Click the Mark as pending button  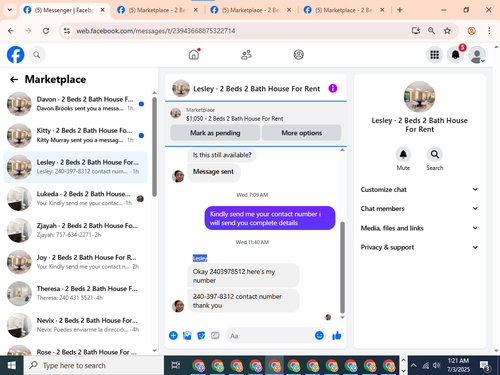pyautogui.click(x=215, y=133)
